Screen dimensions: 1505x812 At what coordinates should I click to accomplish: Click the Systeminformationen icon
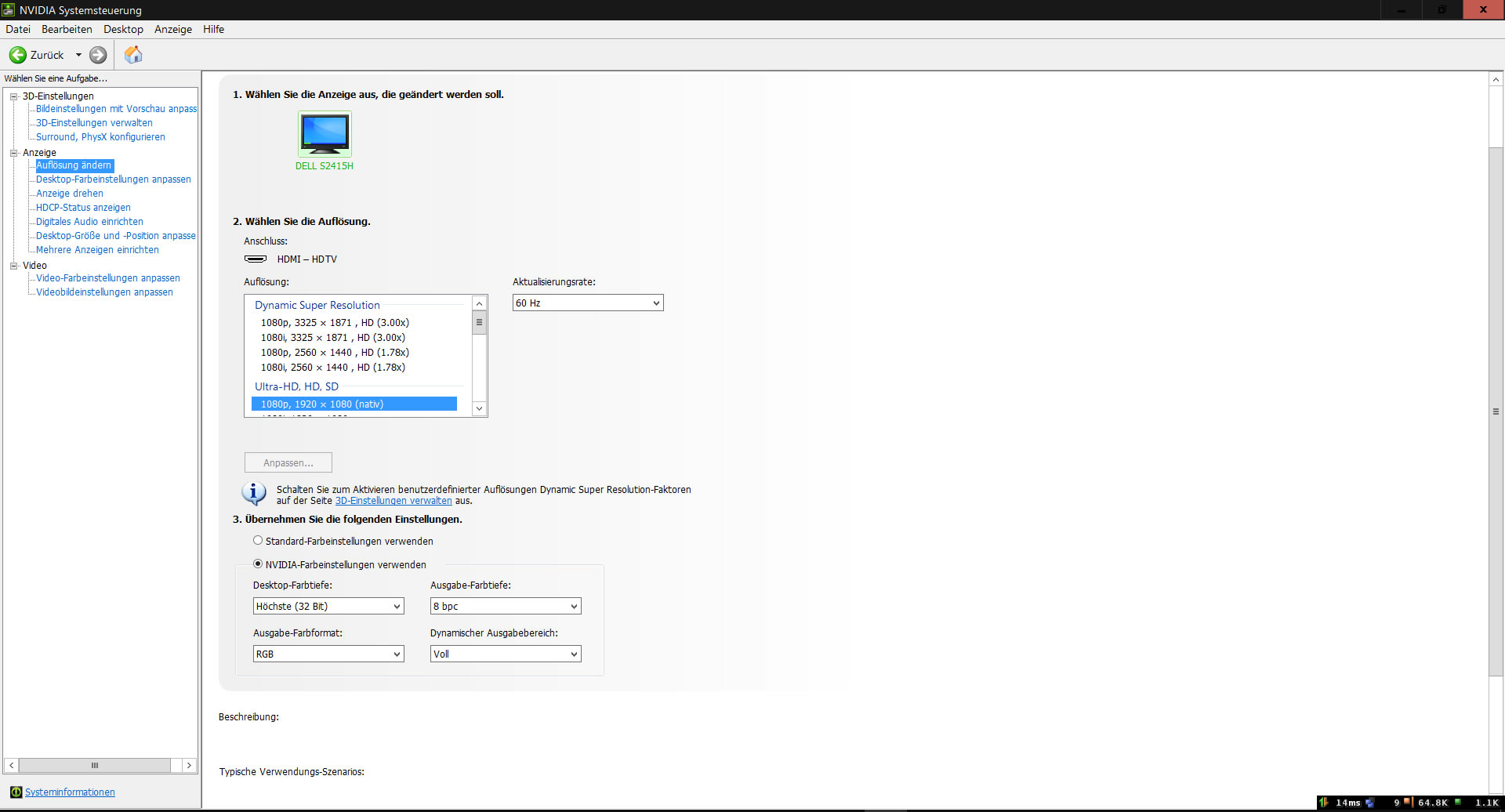click(x=16, y=792)
